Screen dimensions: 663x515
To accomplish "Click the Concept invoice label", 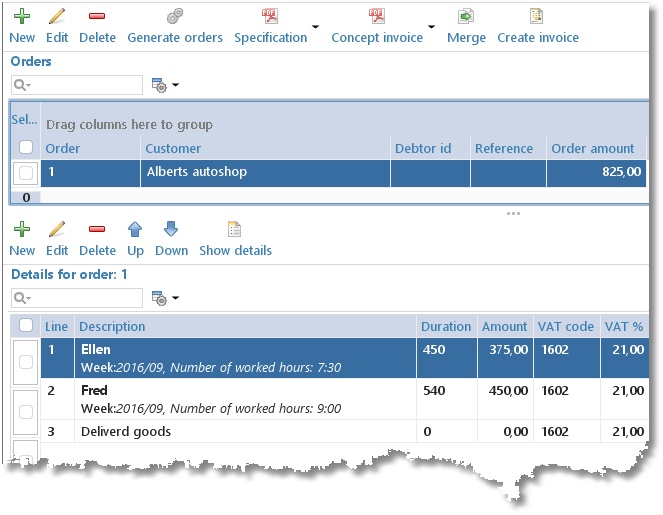I will pos(377,38).
